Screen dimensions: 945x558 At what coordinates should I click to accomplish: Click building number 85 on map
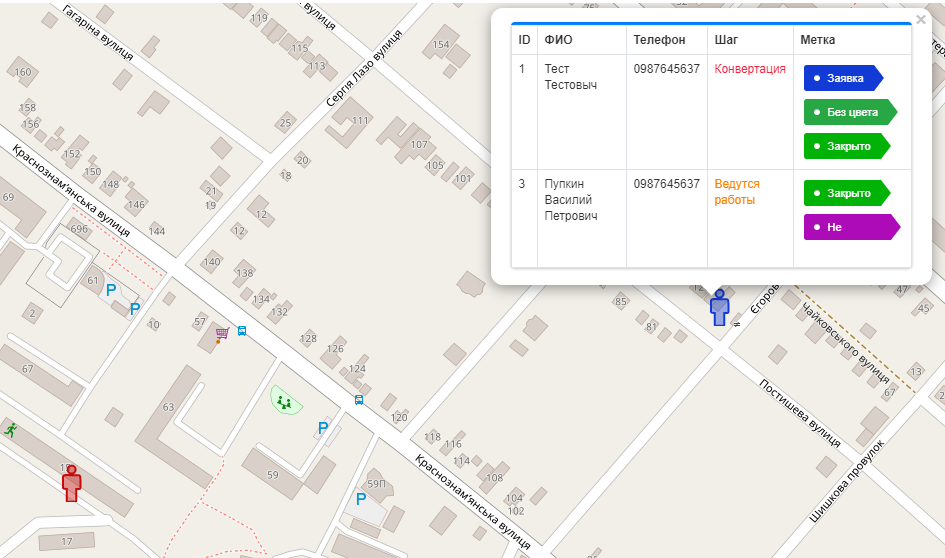(x=620, y=301)
